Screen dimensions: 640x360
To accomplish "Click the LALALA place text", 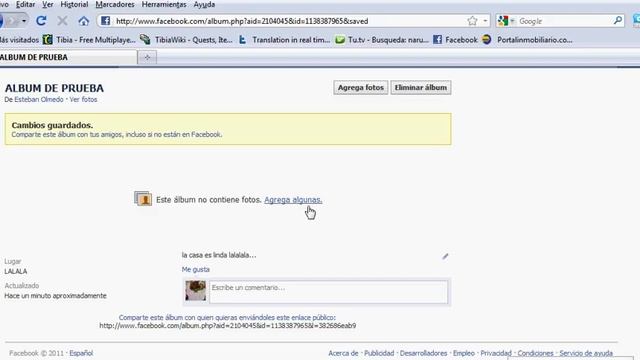I will tap(16, 271).
